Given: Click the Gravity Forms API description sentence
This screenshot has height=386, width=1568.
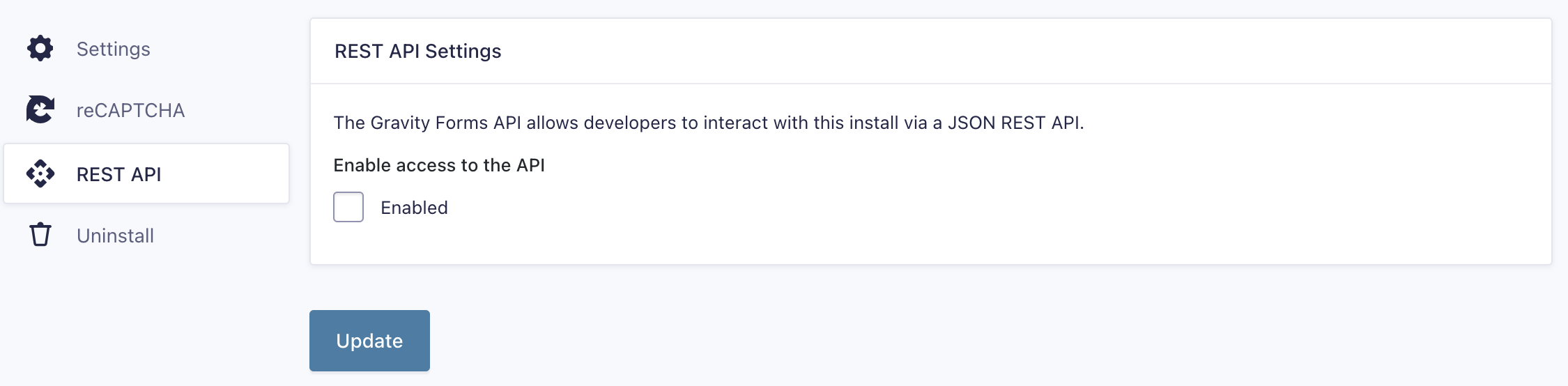Looking at the screenshot, I should pyautogui.click(x=708, y=123).
